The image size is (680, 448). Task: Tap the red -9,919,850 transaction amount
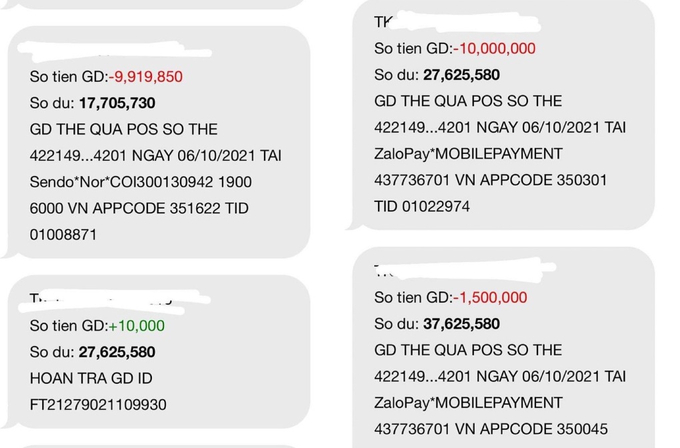146,76
